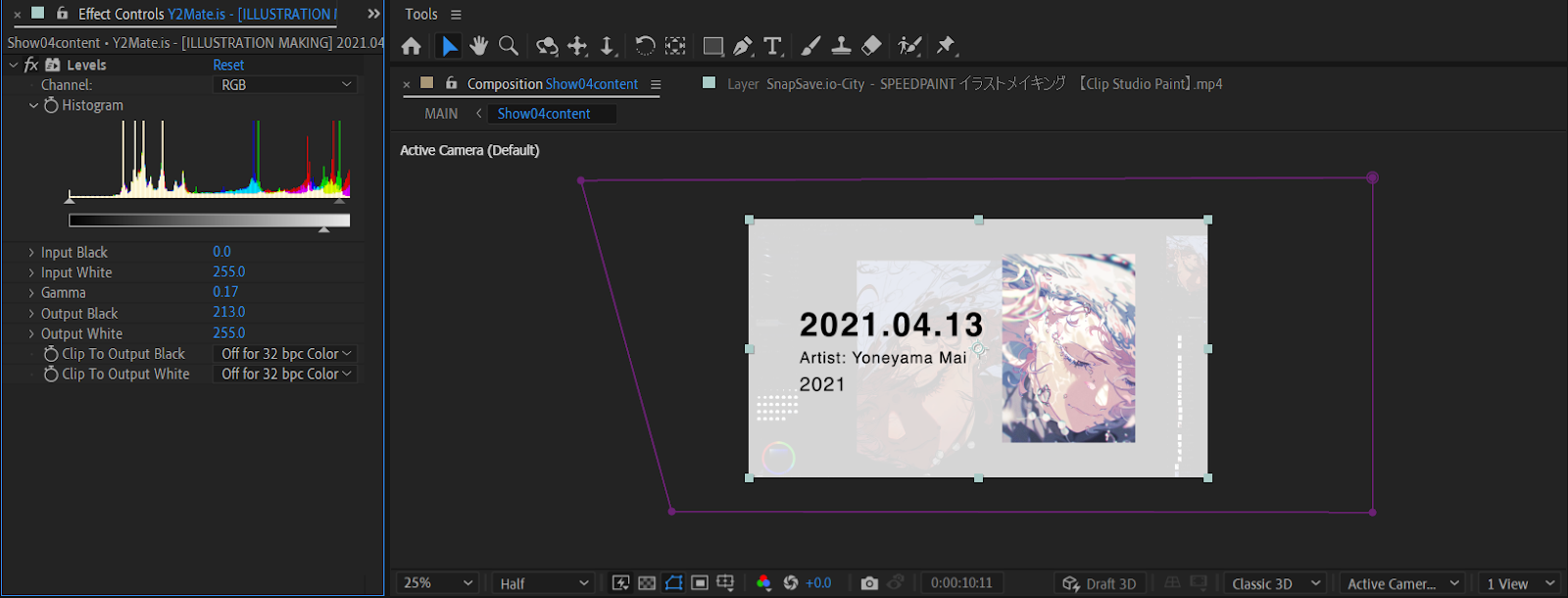Expand the Input Black property
Screen dimensions: 1568x598
click(x=31, y=252)
